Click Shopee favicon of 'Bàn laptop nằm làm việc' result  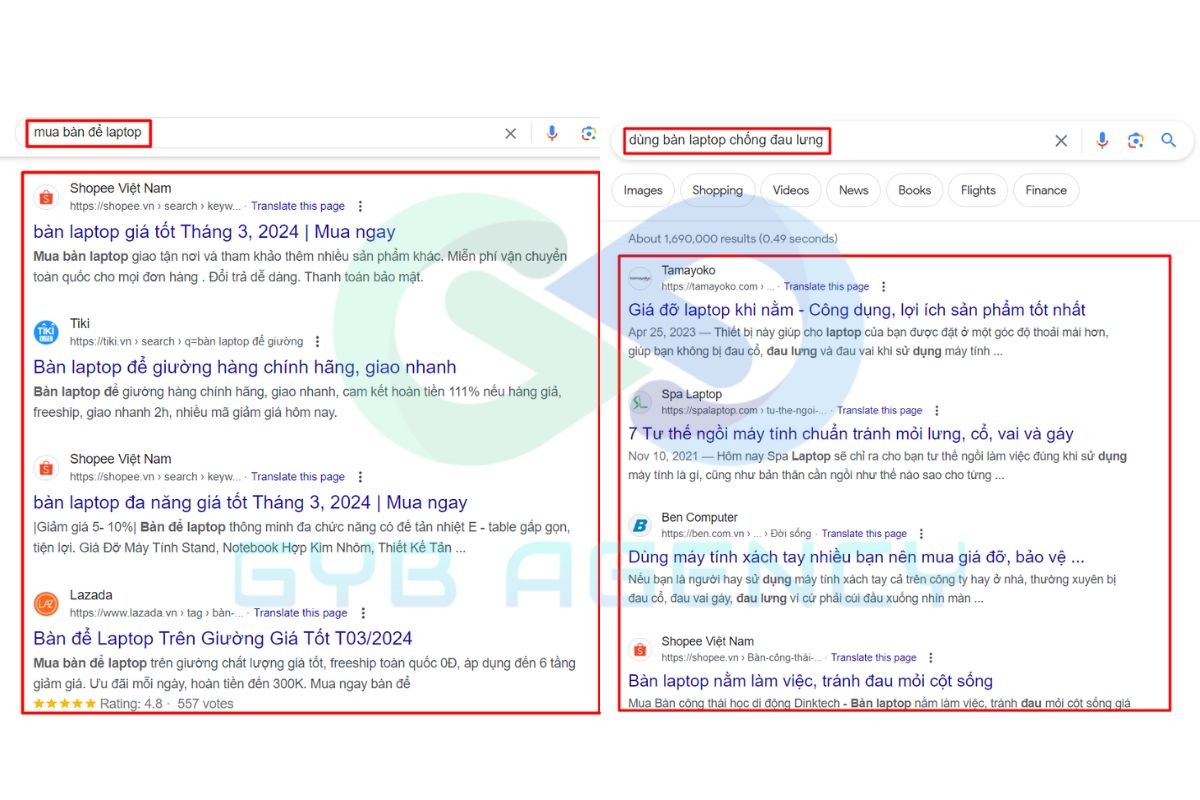[640, 649]
